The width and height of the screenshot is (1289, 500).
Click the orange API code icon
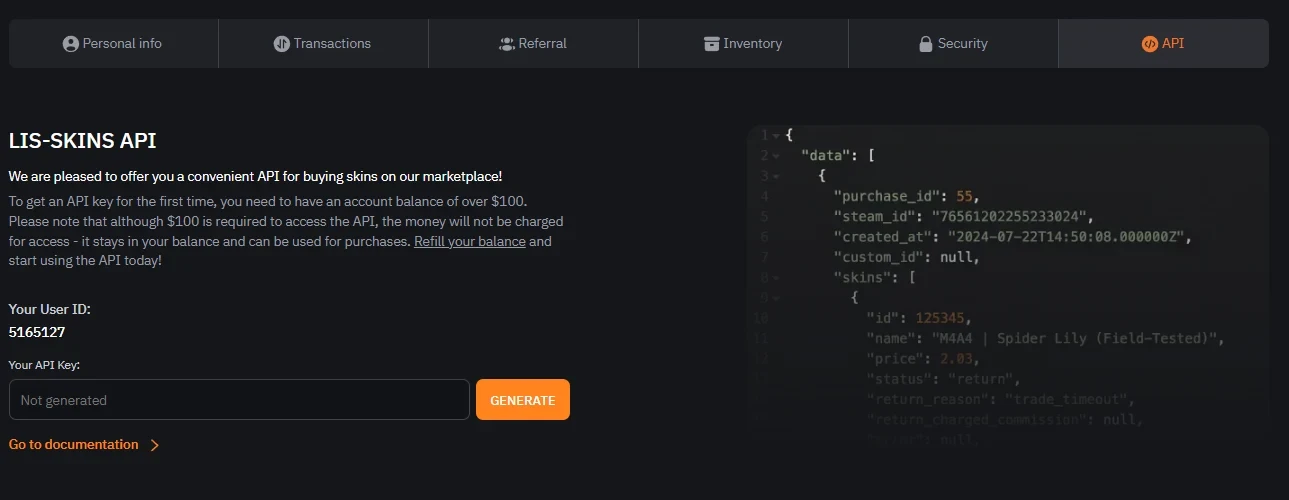click(x=1149, y=44)
